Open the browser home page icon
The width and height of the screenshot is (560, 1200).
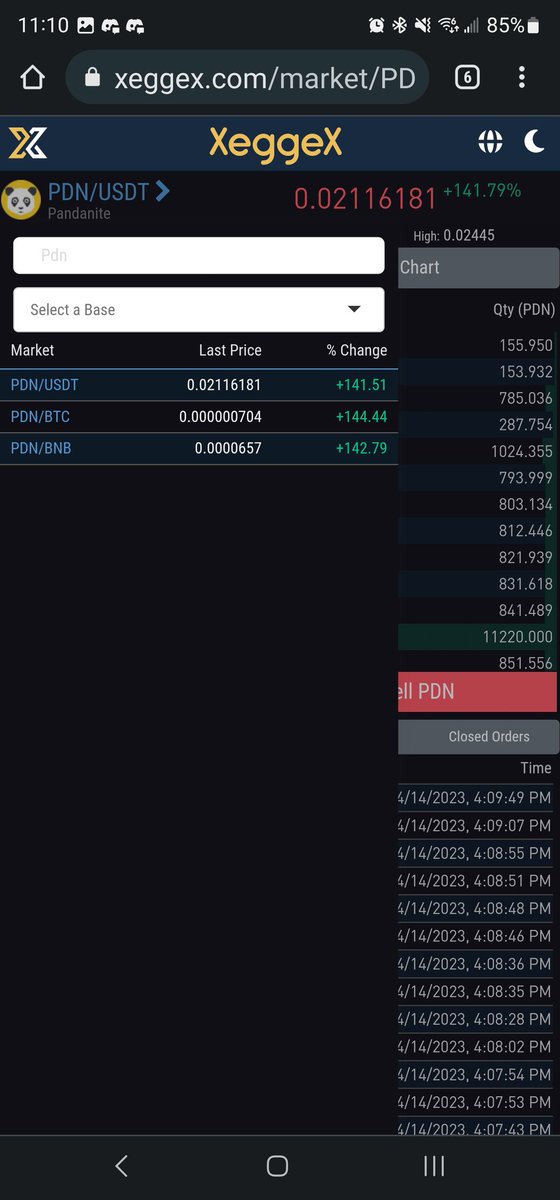[x=33, y=78]
